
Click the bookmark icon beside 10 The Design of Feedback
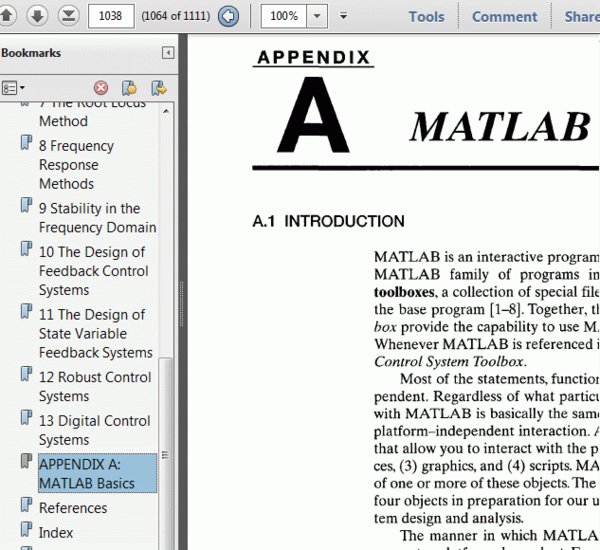pos(26,249)
